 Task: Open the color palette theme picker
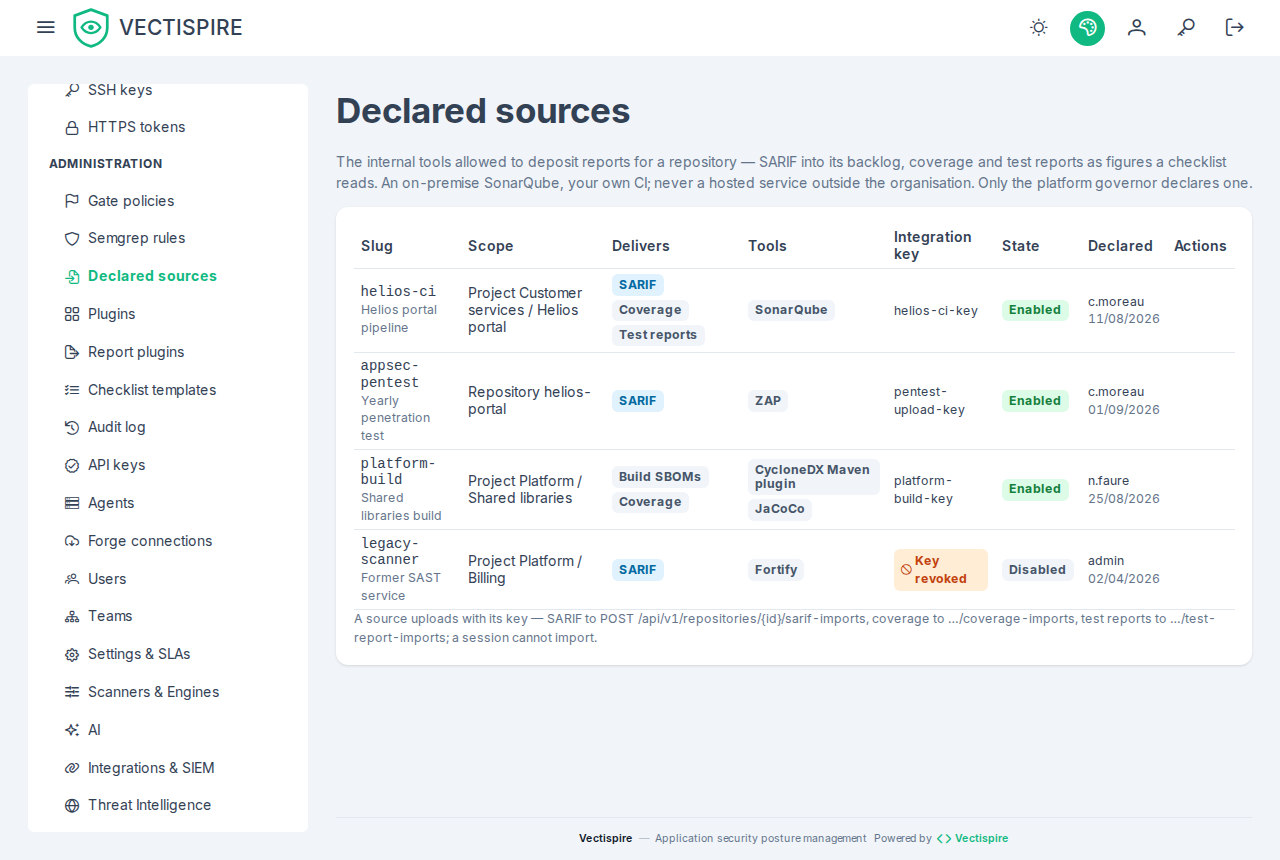pyautogui.click(x=1087, y=27)
